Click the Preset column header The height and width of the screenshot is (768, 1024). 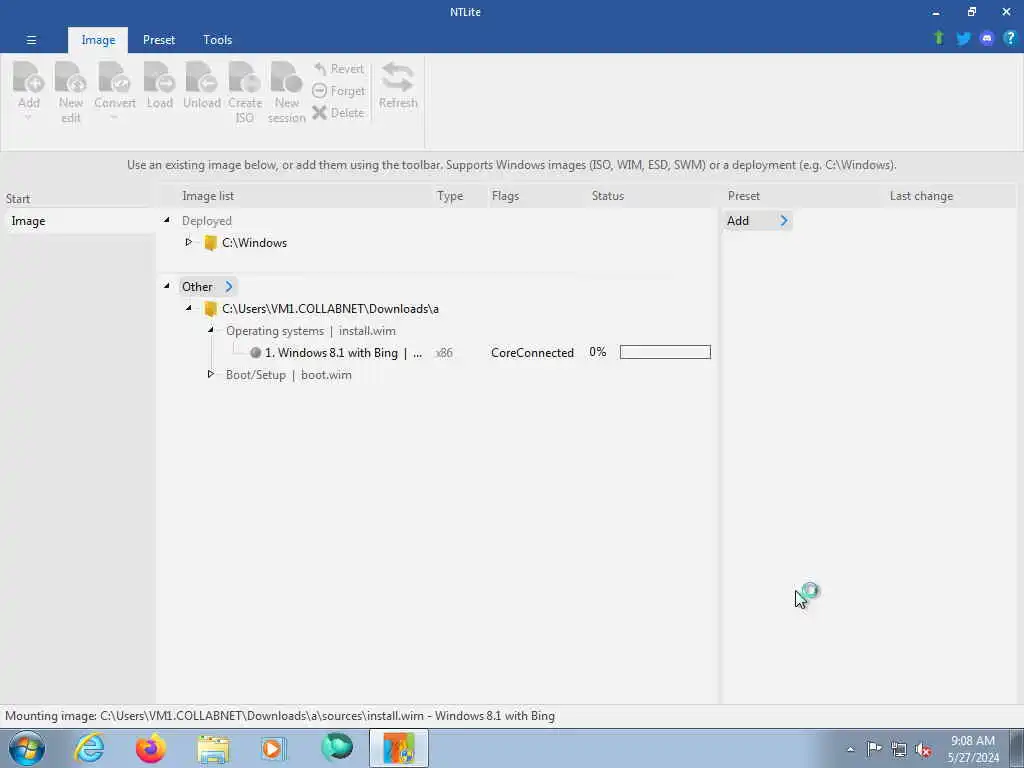pos(744,196)
